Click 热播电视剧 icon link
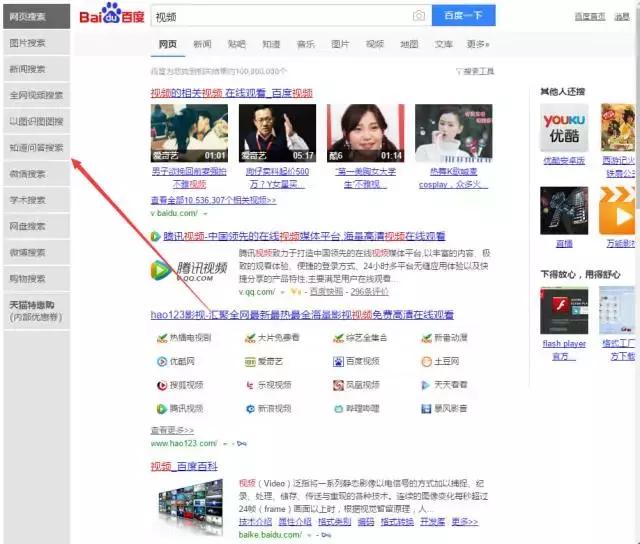 point(184,338)
